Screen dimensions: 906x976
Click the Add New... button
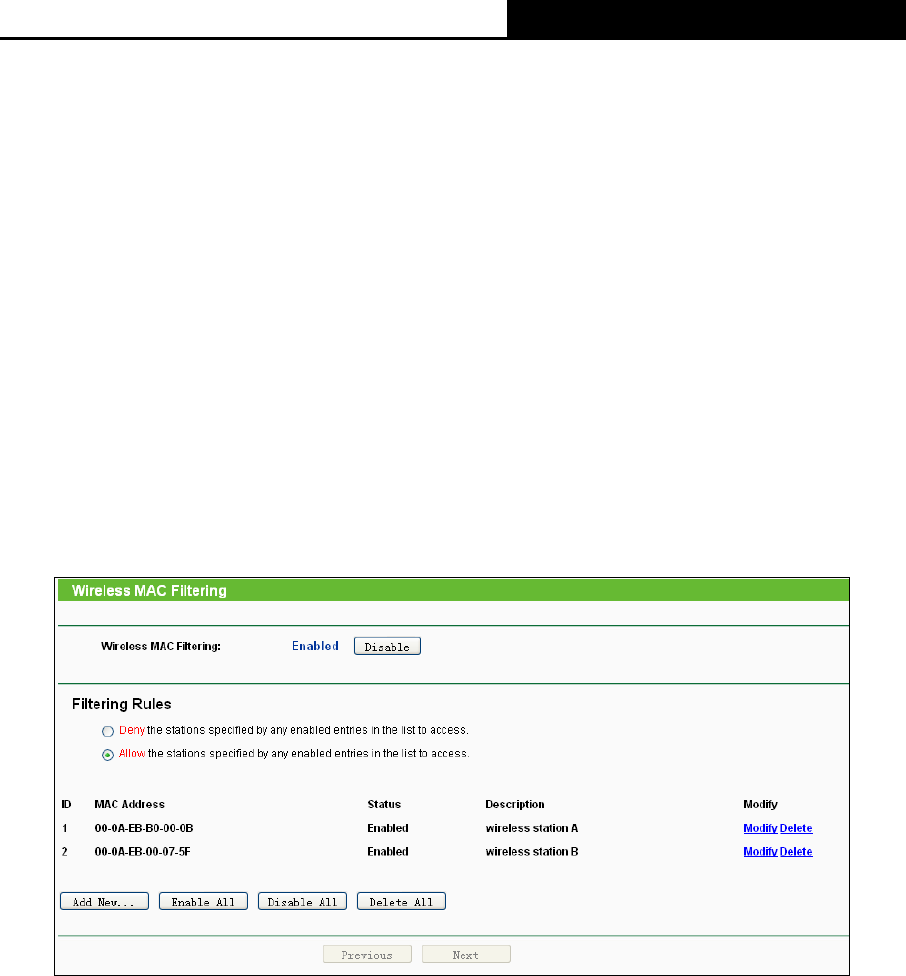pyautogui.click(x=105, y=901)
